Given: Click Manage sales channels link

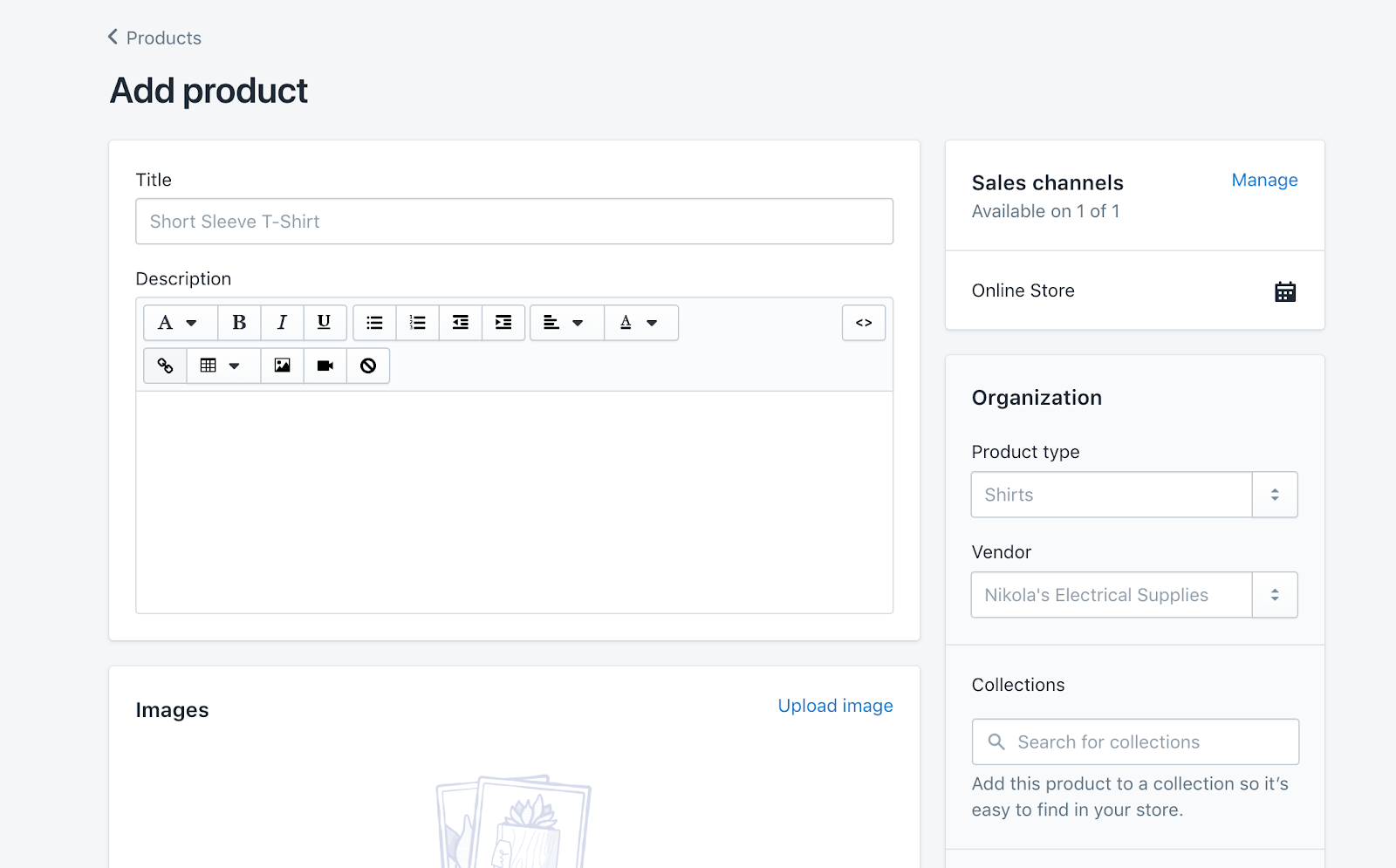Looking at the screenshot, I should click(x=1264, y=180).
